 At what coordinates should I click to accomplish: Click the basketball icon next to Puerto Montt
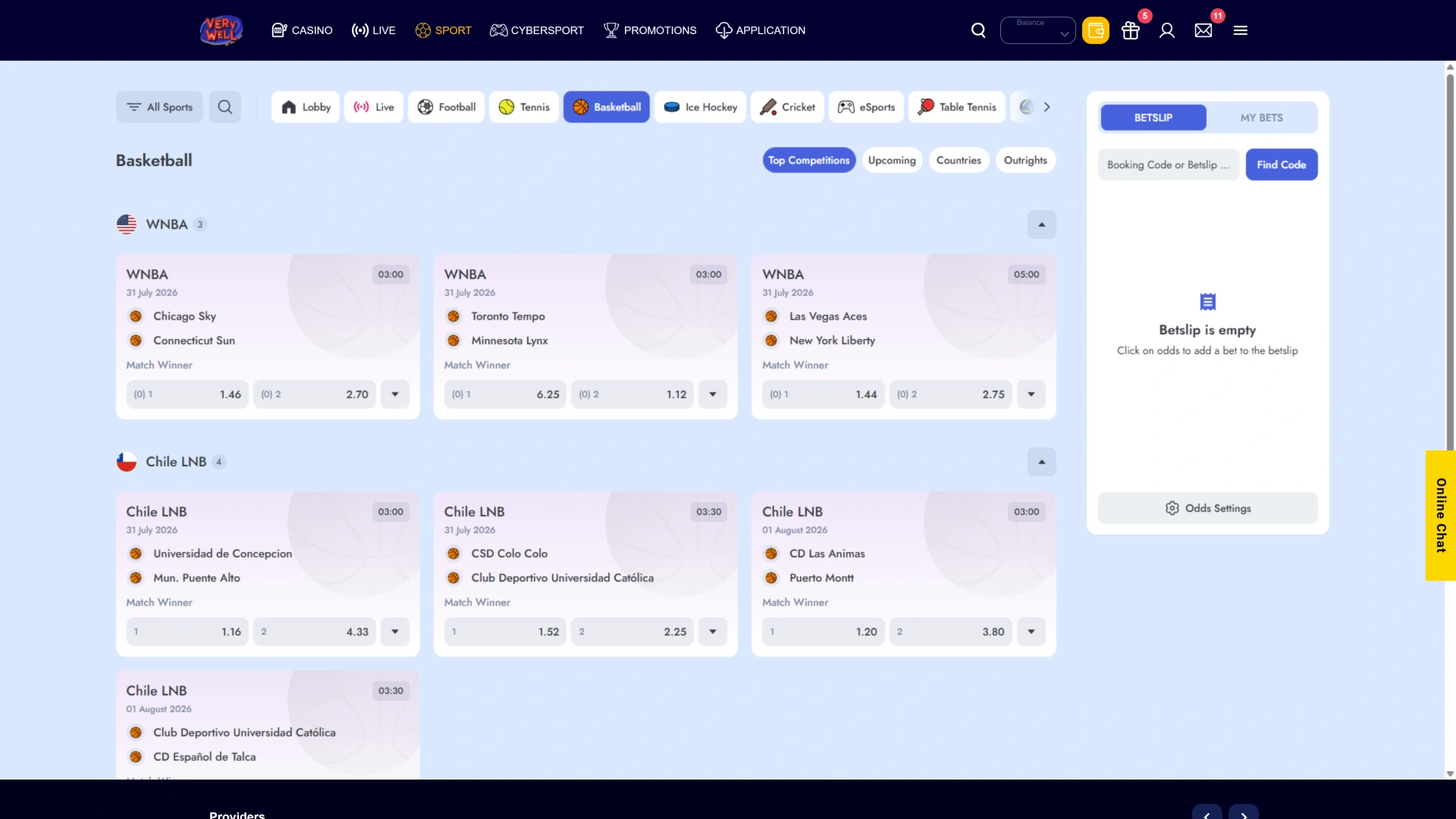(771, 578)
